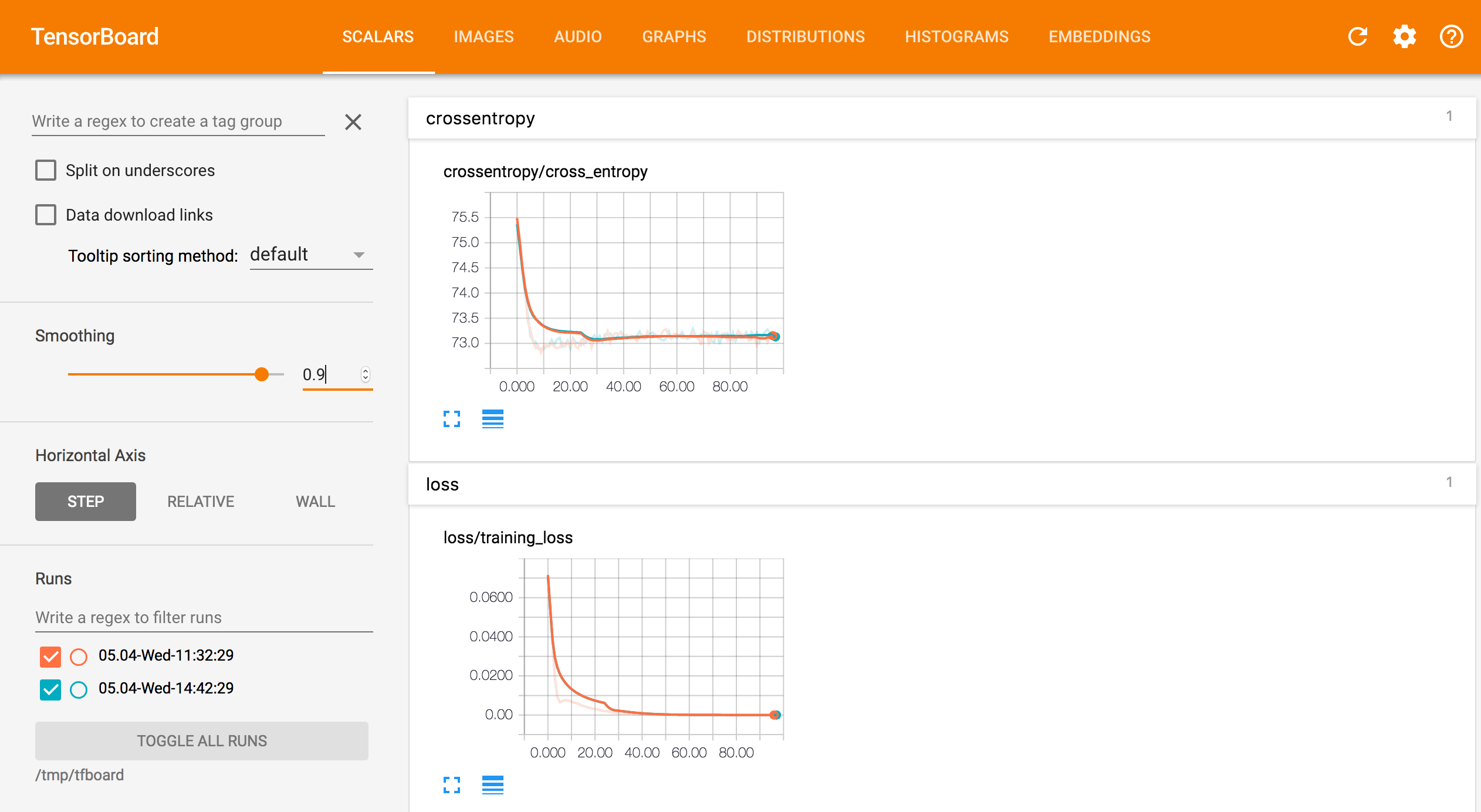Enable Split on underscores checkbox
This screenshot has height=812, width=1481.
[46, 170]
